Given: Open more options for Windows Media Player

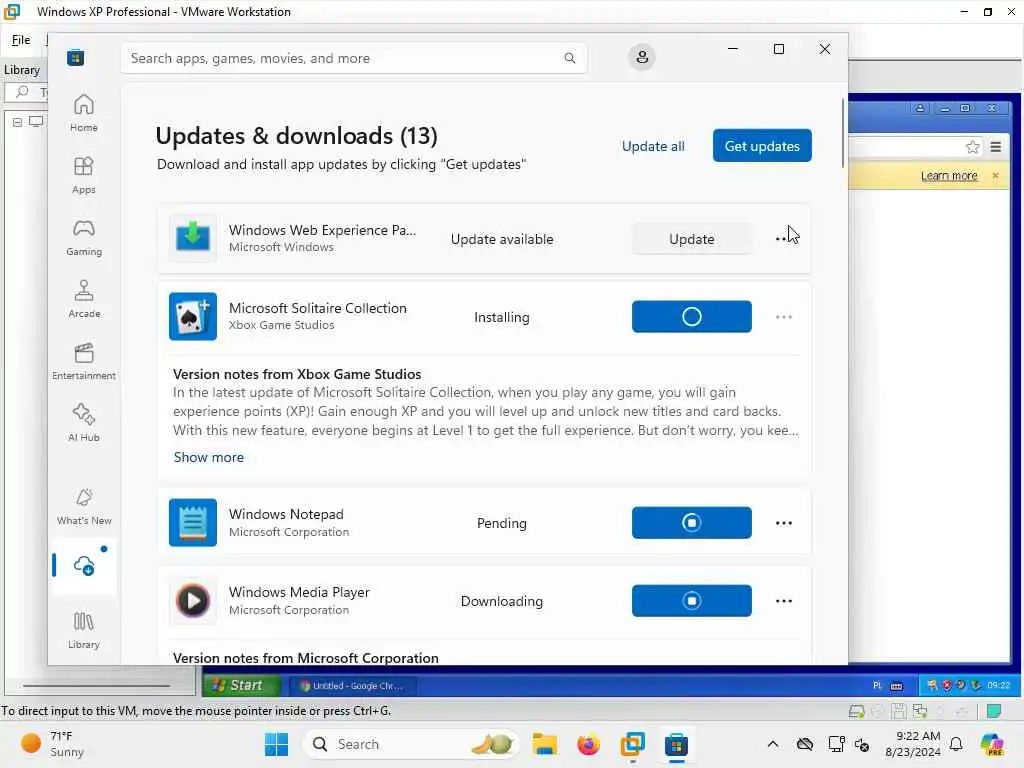Looking at the screenshot, I should tap(784, 601).
